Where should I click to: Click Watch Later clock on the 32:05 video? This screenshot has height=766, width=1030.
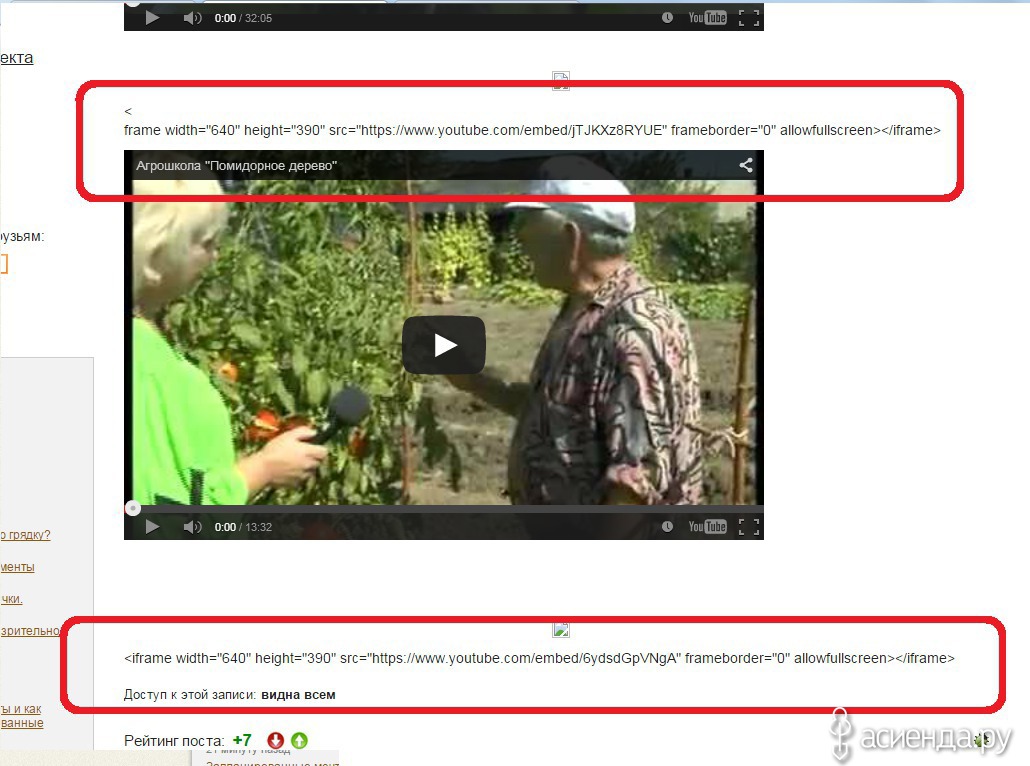pyautogui.click(x=667, y=18)
